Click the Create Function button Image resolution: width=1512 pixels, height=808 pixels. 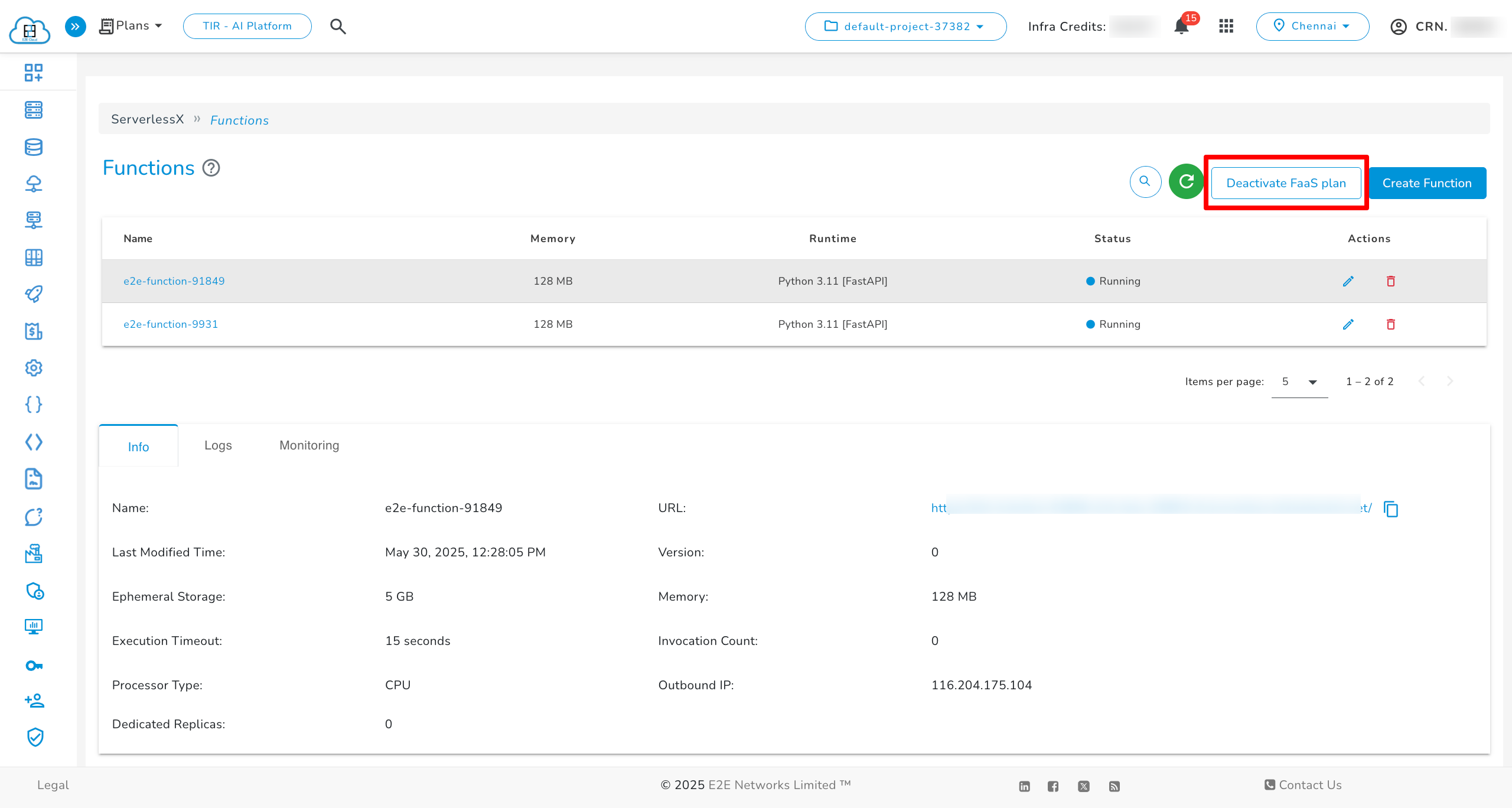click(1427, 183)
